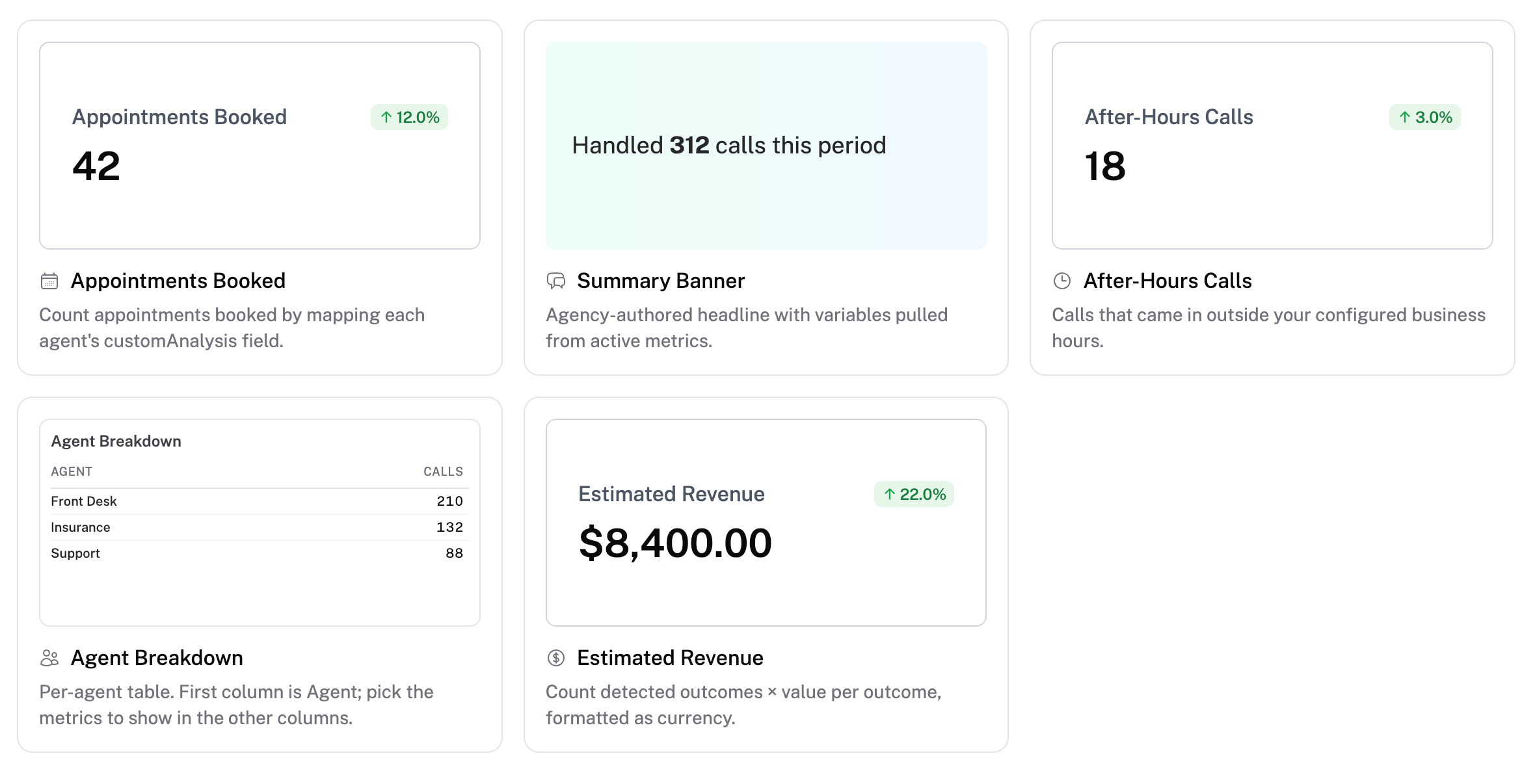Select the Summary Banner card title
This screenshot has height=784, width=1535.
point(661,281)
